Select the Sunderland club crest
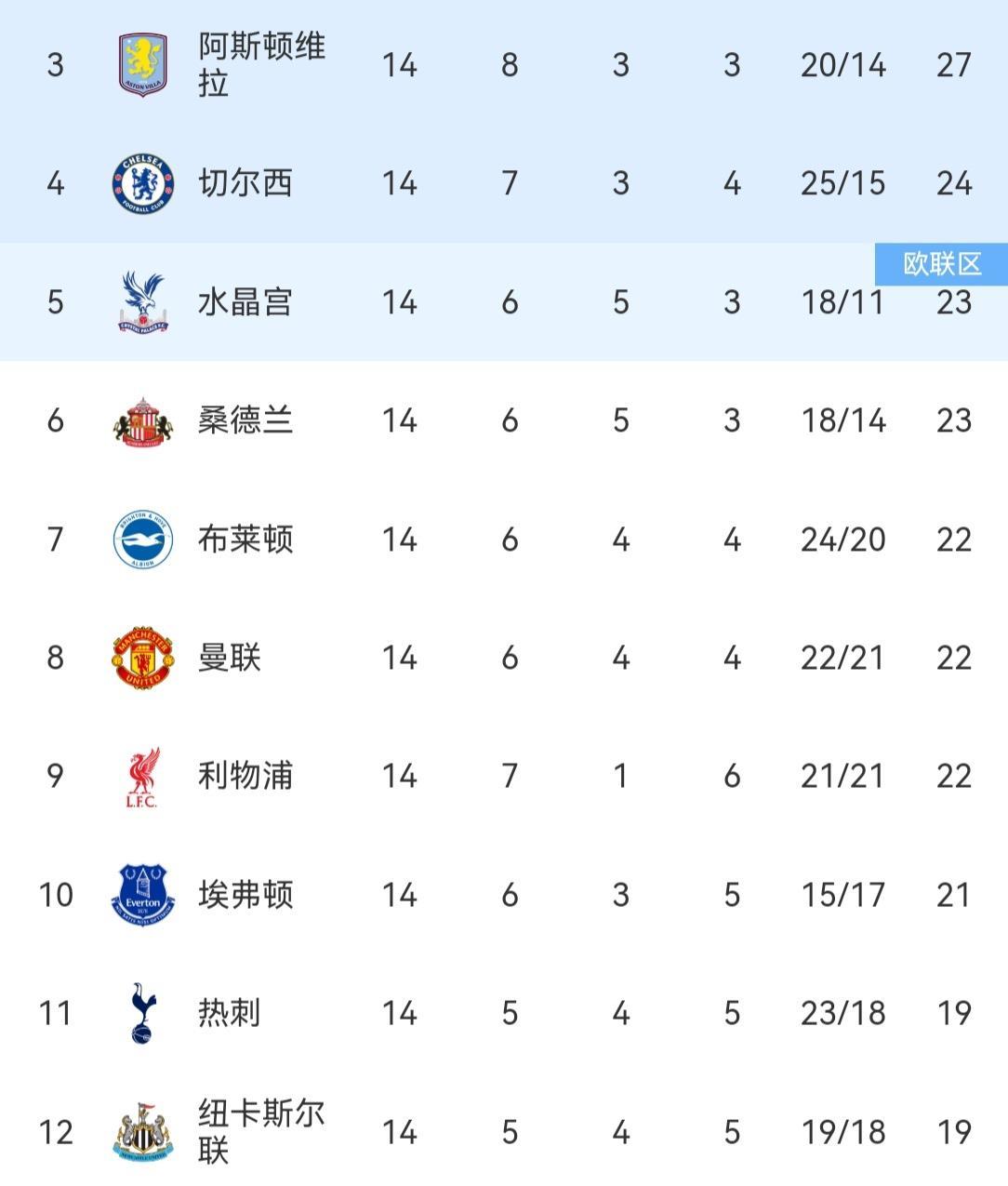Viewport: 1008px width, 1186px height. click(x=142, y=420)
